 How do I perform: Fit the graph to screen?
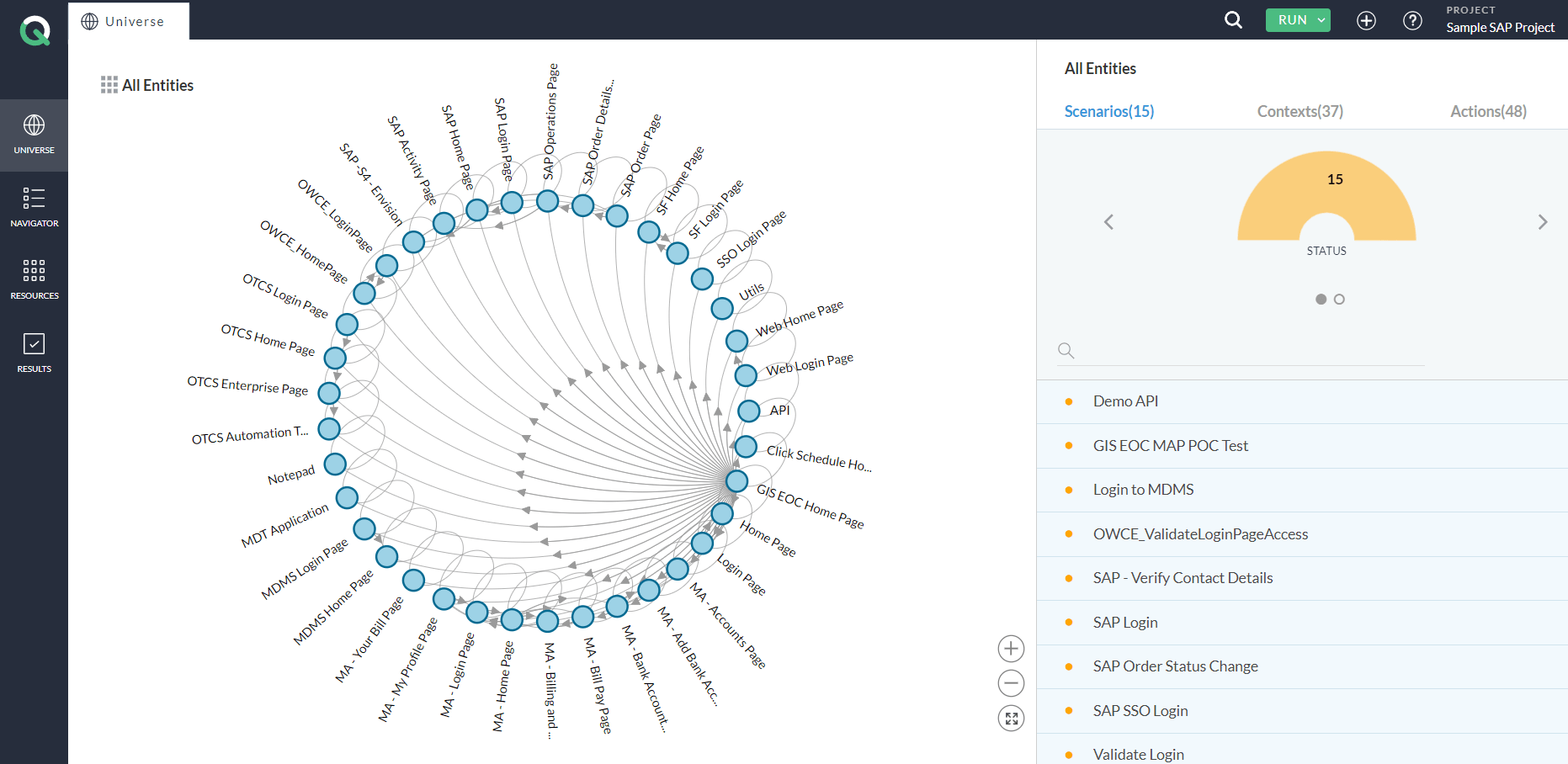[x=1011, y=719]
